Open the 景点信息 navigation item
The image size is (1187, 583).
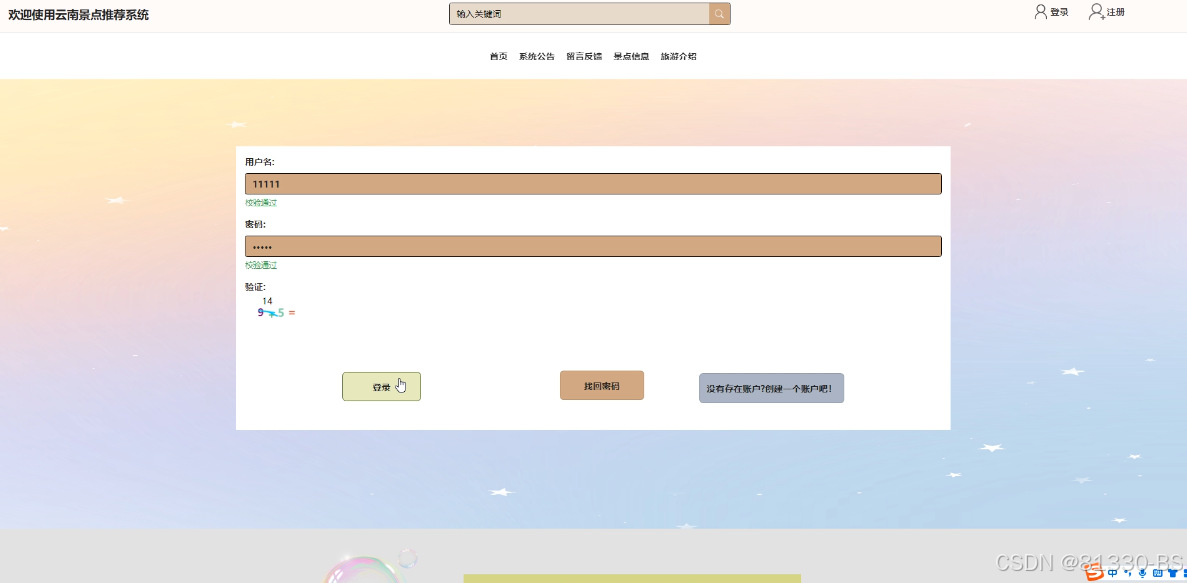pos(631,57)
